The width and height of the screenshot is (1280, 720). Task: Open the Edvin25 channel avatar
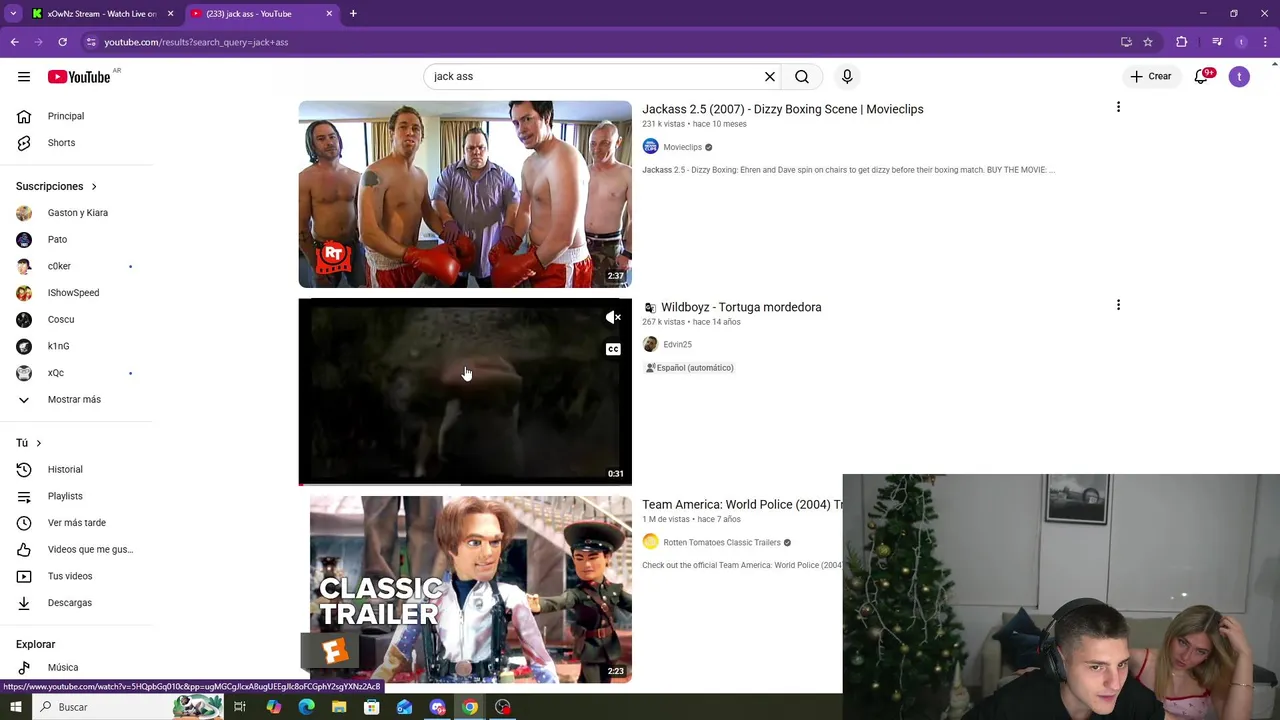point(650,344)
